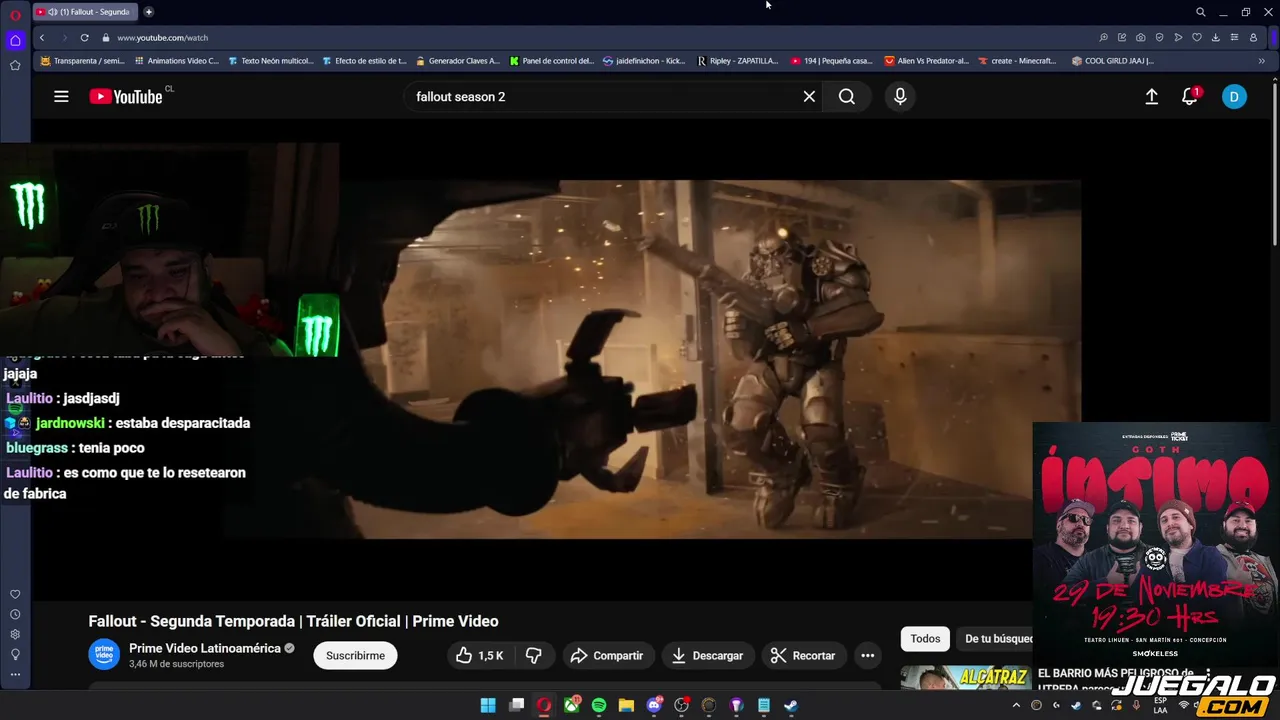Dislike the video with thumbs down
Viewport: 1280px width, 720px height.
(x=534, y=656)
